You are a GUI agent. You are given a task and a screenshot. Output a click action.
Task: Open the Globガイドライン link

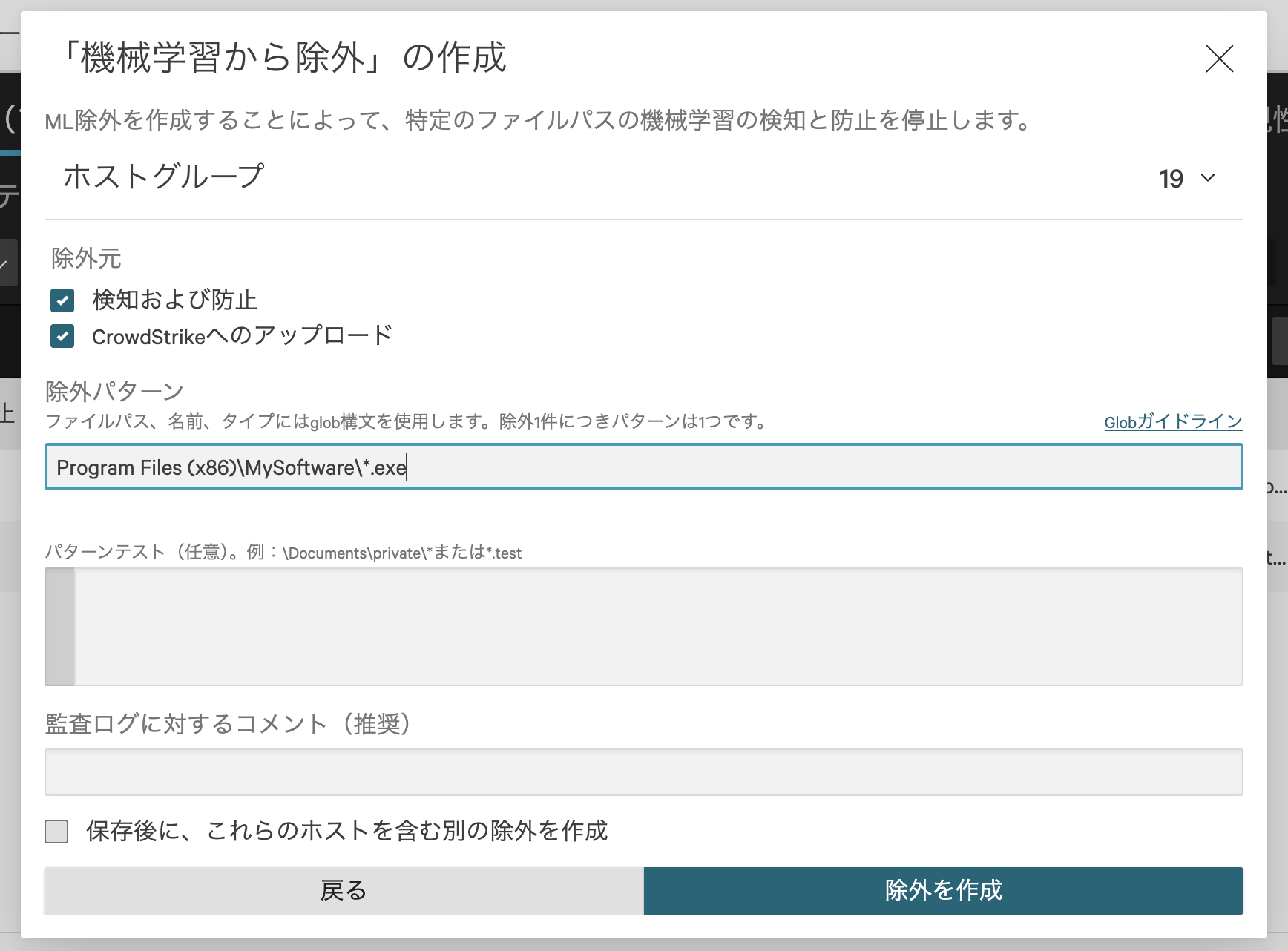1173,421
